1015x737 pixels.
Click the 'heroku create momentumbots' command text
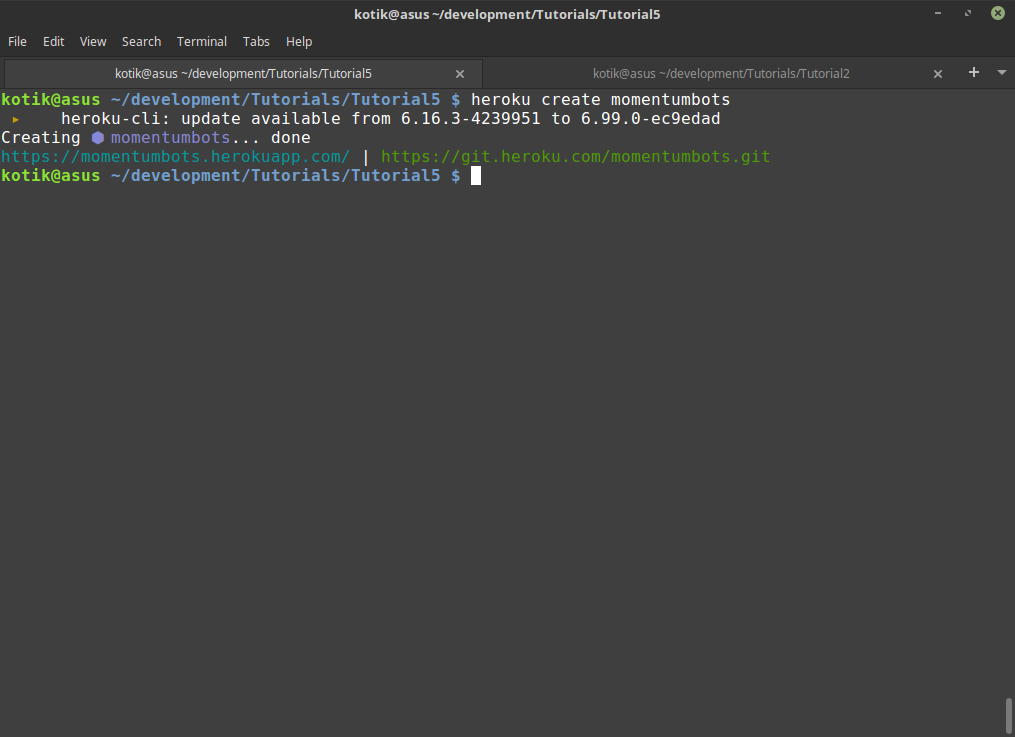pyautogui.click(x=600, y=100)
